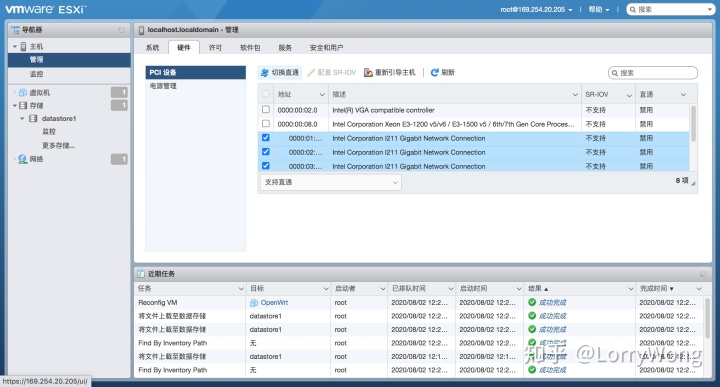
Task: Click the Recent tasks (近期任务) panel icon
Action: click(x=141, y=274)
